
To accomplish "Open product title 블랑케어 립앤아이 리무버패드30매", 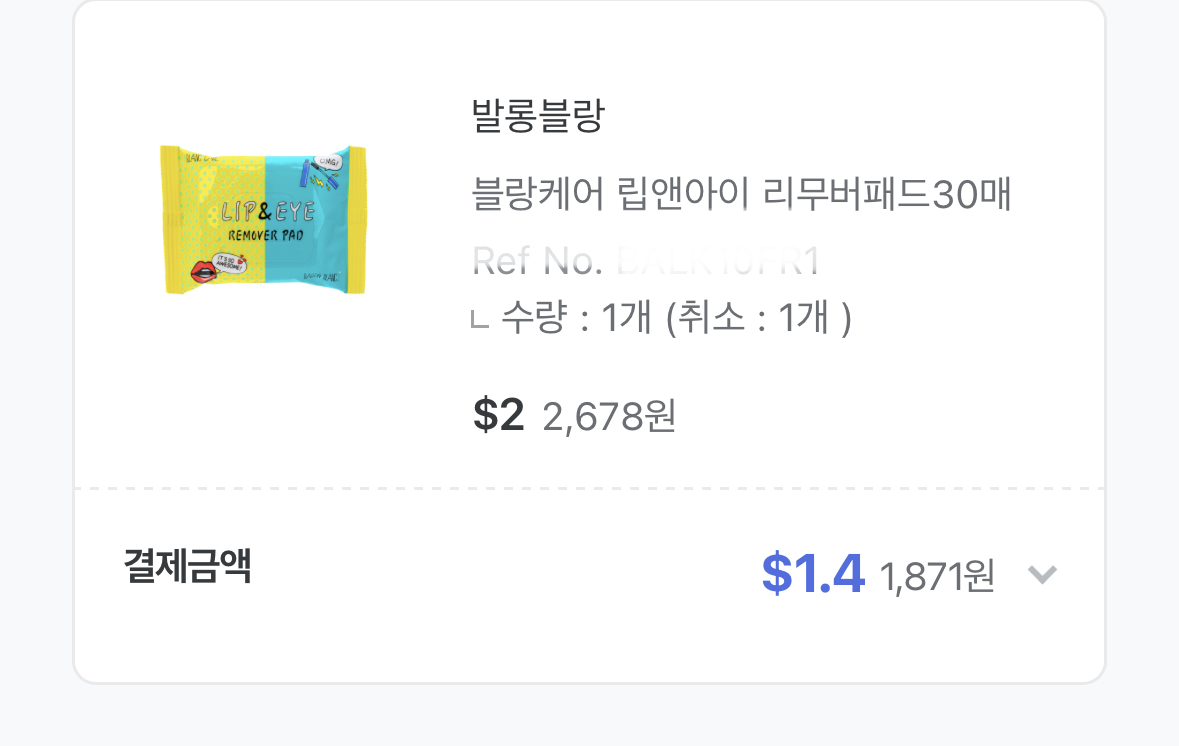I will pyautogui.click(x=741, y=194).
